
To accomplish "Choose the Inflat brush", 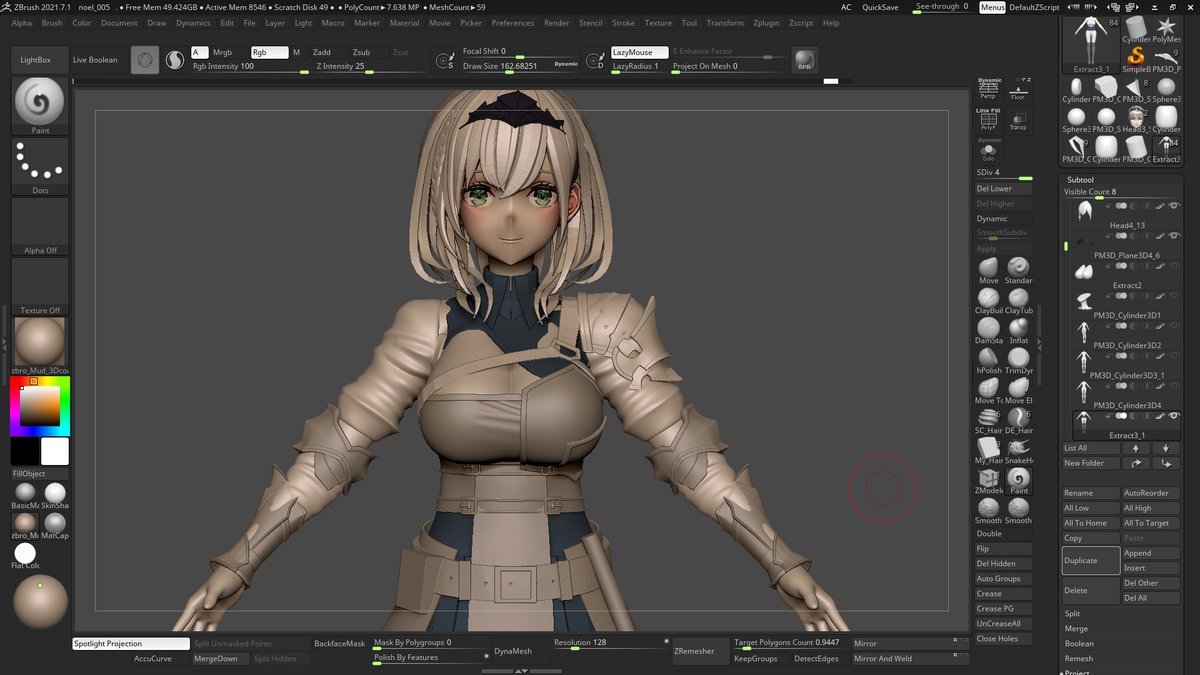I will 1018,330.
